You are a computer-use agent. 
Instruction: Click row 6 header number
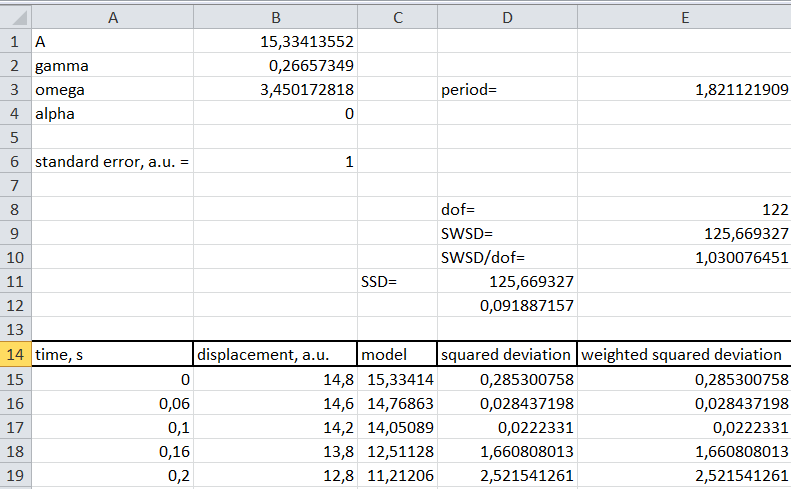pos(15,161)
